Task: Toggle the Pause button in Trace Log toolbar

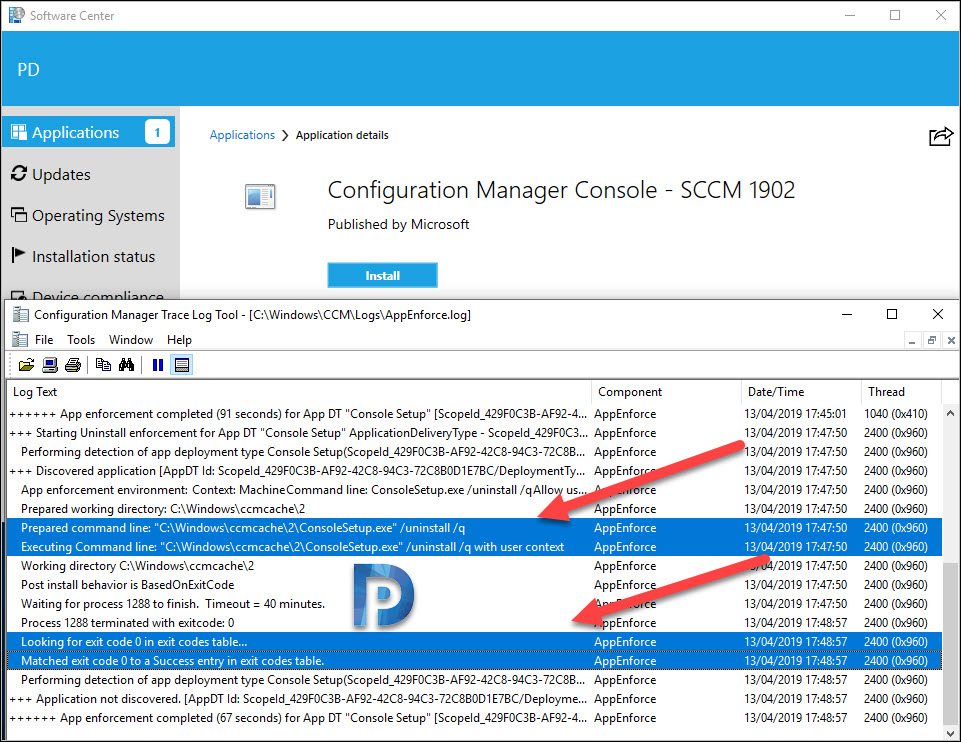Action: tap(158, 365)
